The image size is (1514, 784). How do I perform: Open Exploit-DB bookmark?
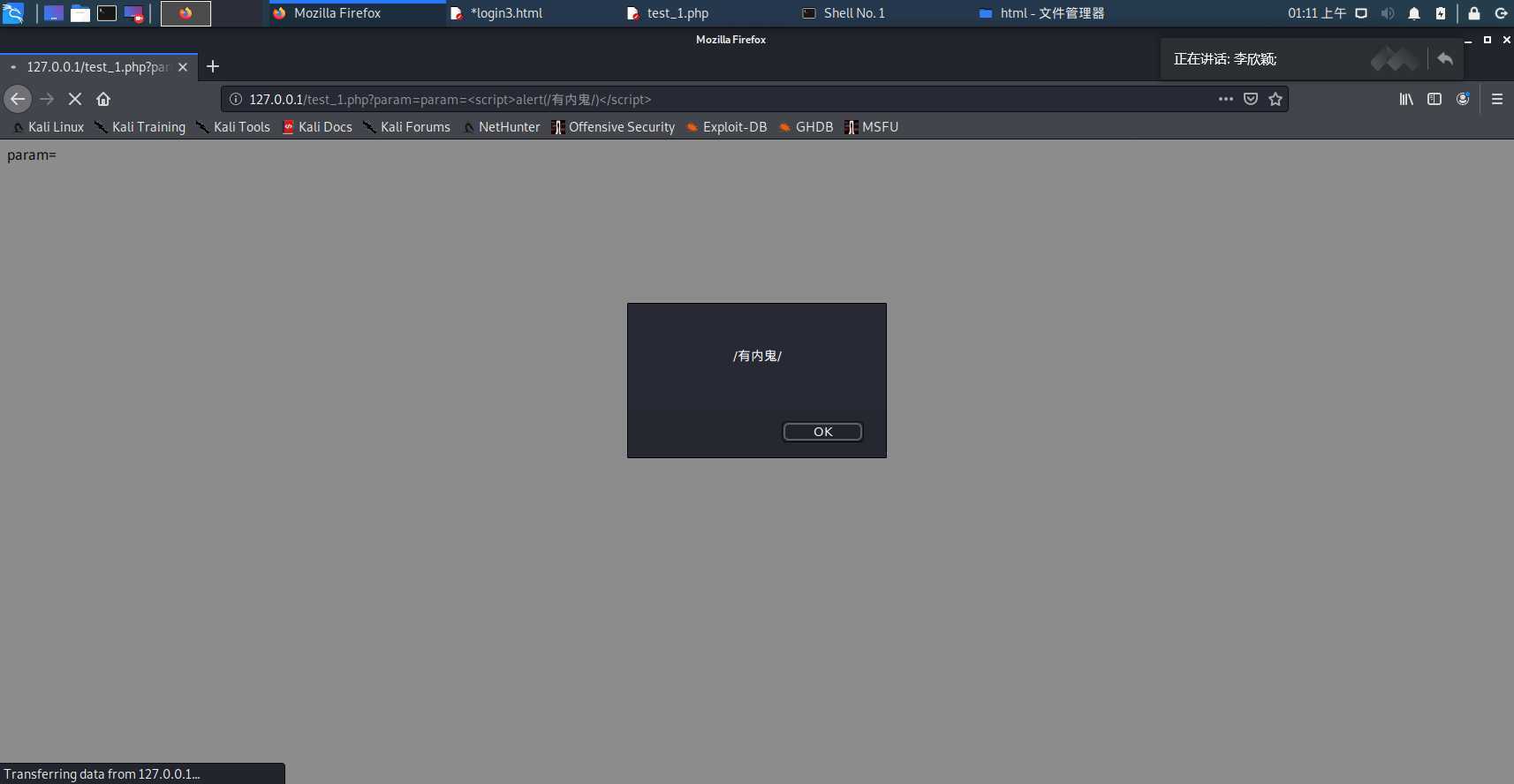(727, 127)
